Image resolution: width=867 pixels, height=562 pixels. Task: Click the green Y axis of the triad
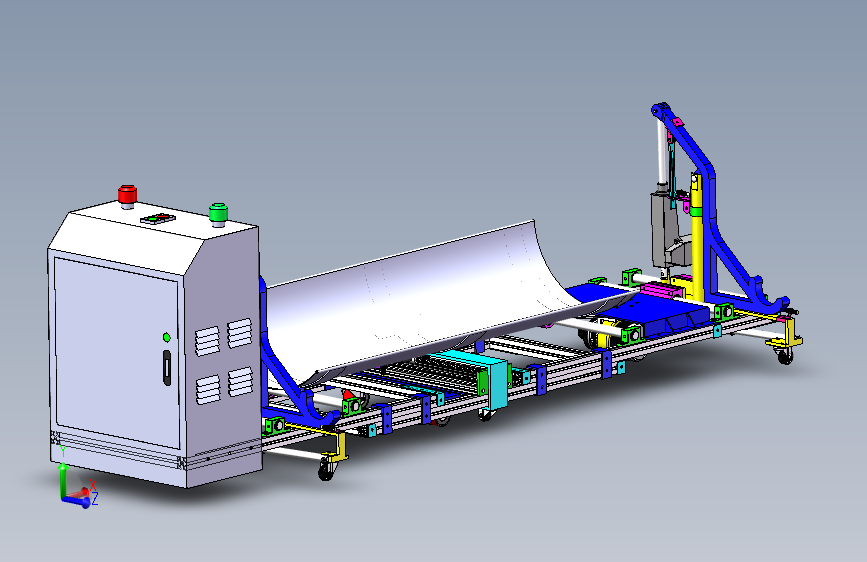coord(64,482)
